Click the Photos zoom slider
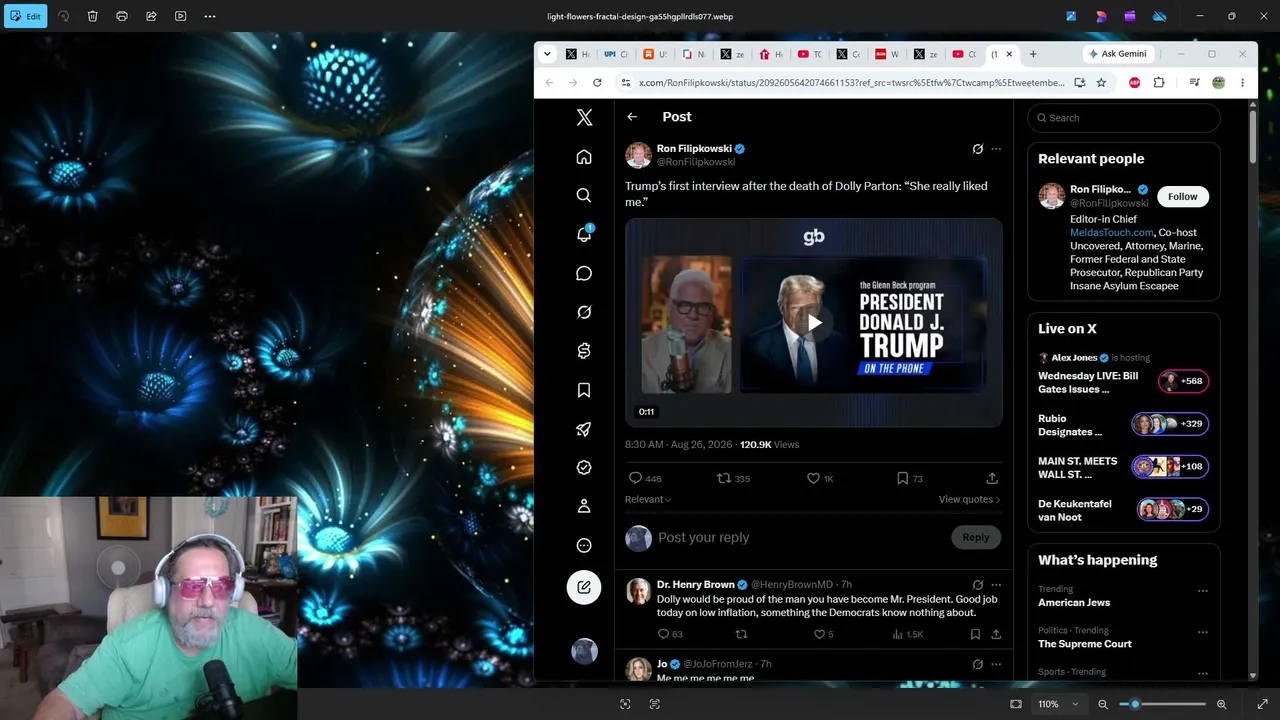This screenshot has width=1280, height=720. coord(1162,704)
